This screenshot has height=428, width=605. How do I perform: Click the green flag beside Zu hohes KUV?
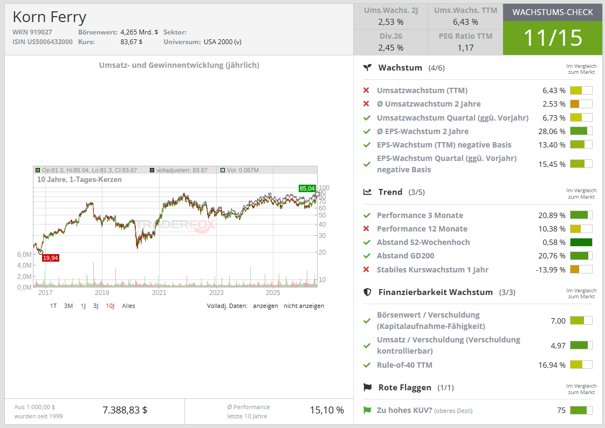pos(367,410)
